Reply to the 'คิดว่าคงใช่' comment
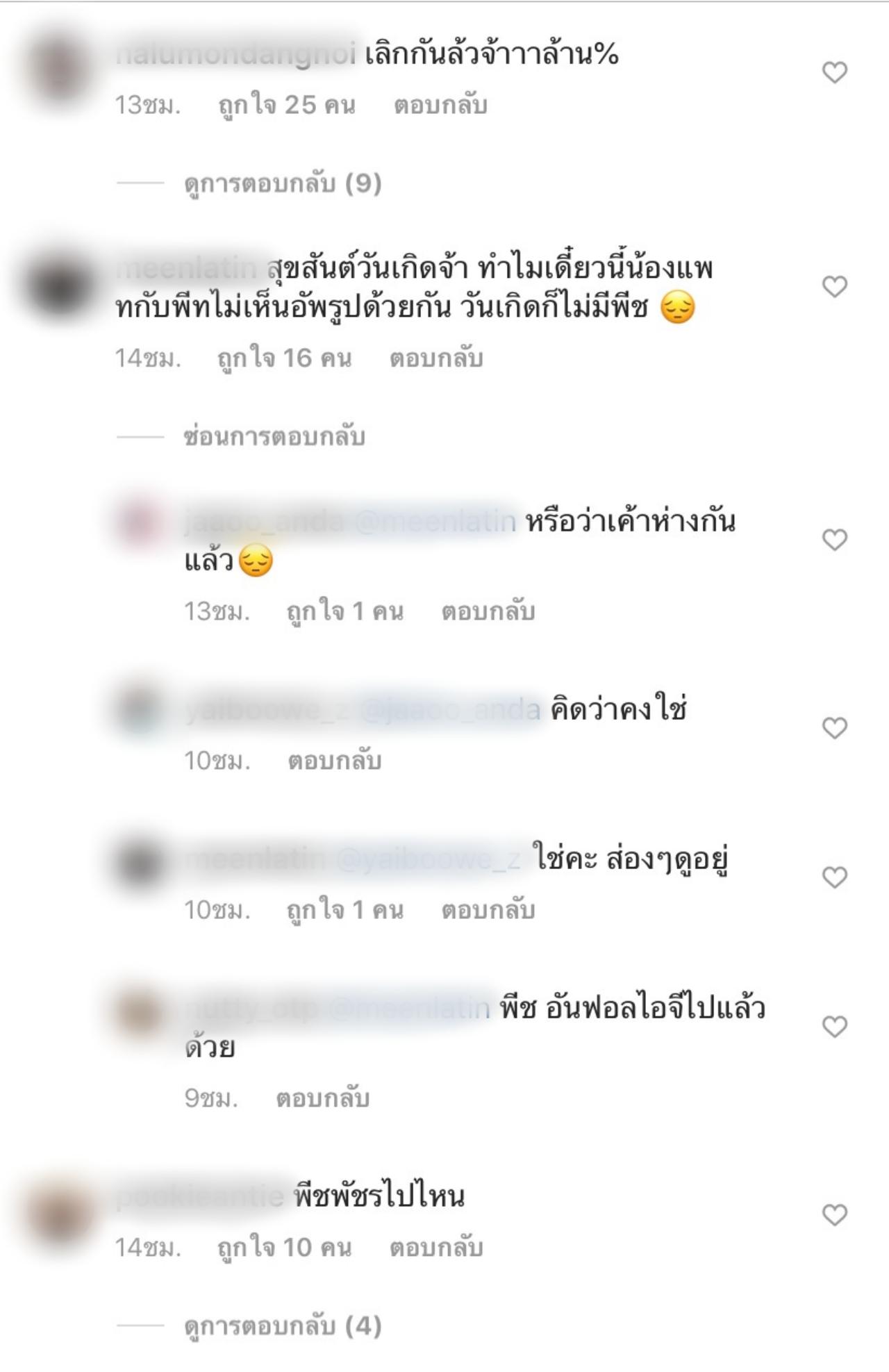The width and height of the screenshot is (889, 1372). [335, 761]
